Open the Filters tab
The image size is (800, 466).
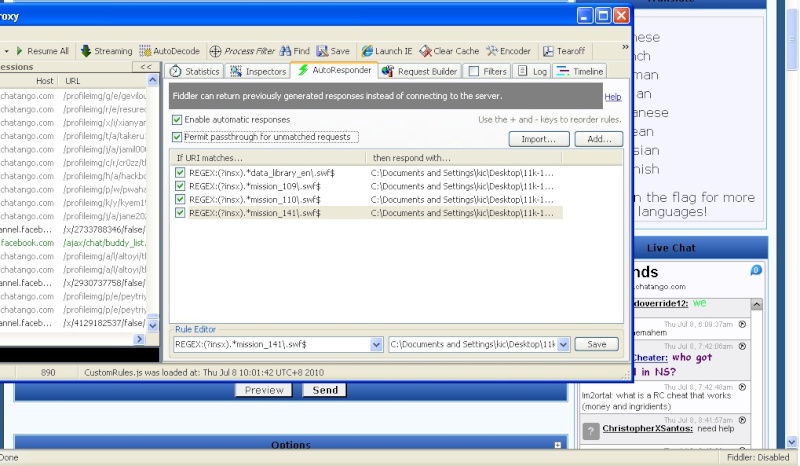point(487,71)
